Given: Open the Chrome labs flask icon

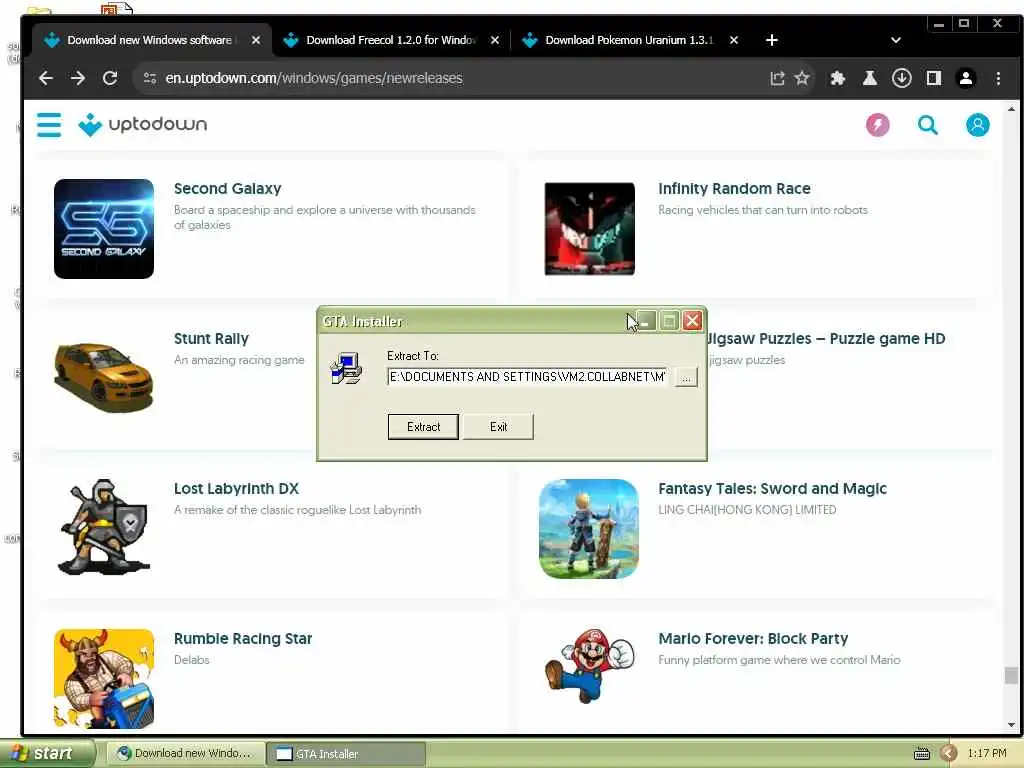Looking at the screenshot, I should point(869,78).
